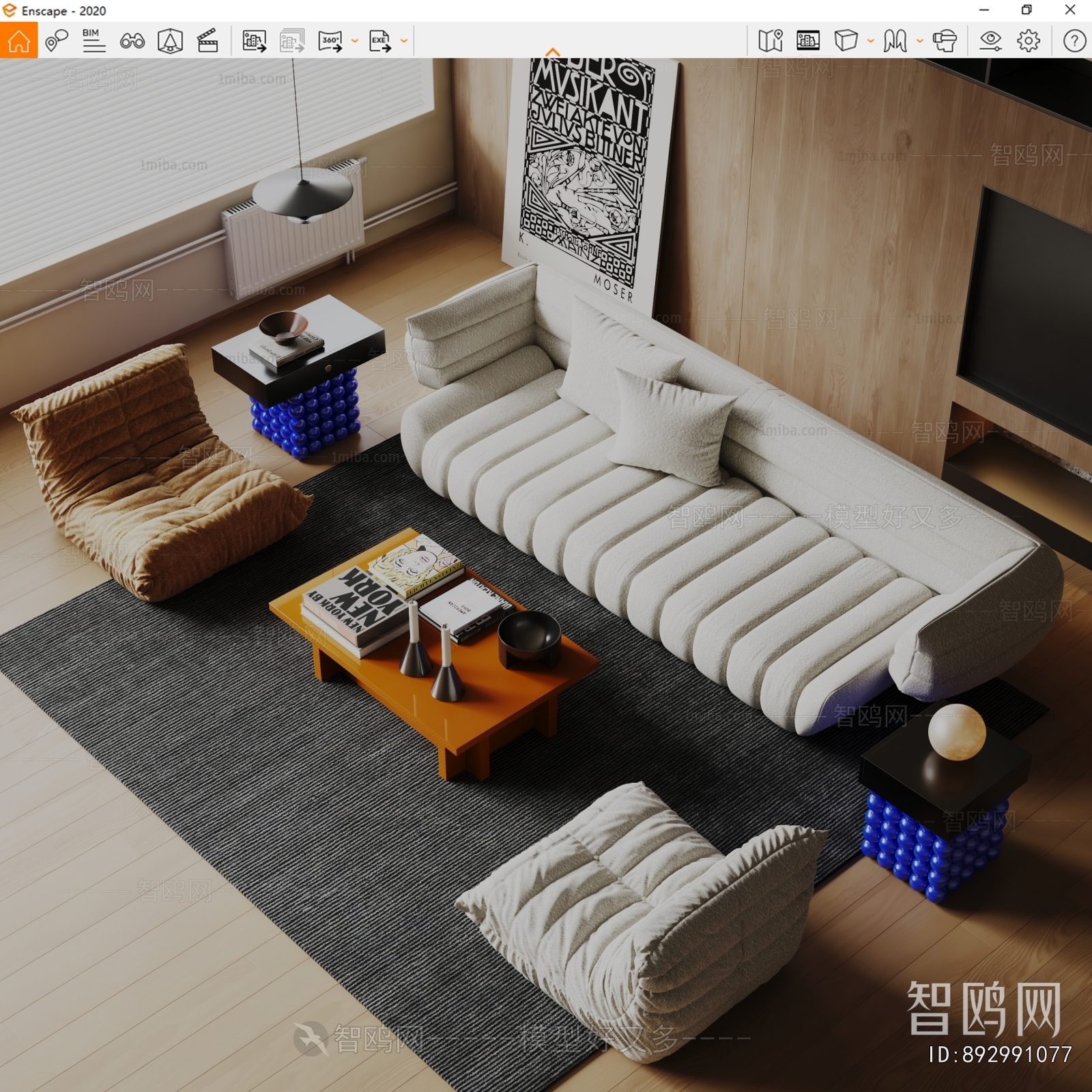This screenshot has height=1092, width=1092.
Task: Restore down the Enscape window
Action: point(1026,10)
